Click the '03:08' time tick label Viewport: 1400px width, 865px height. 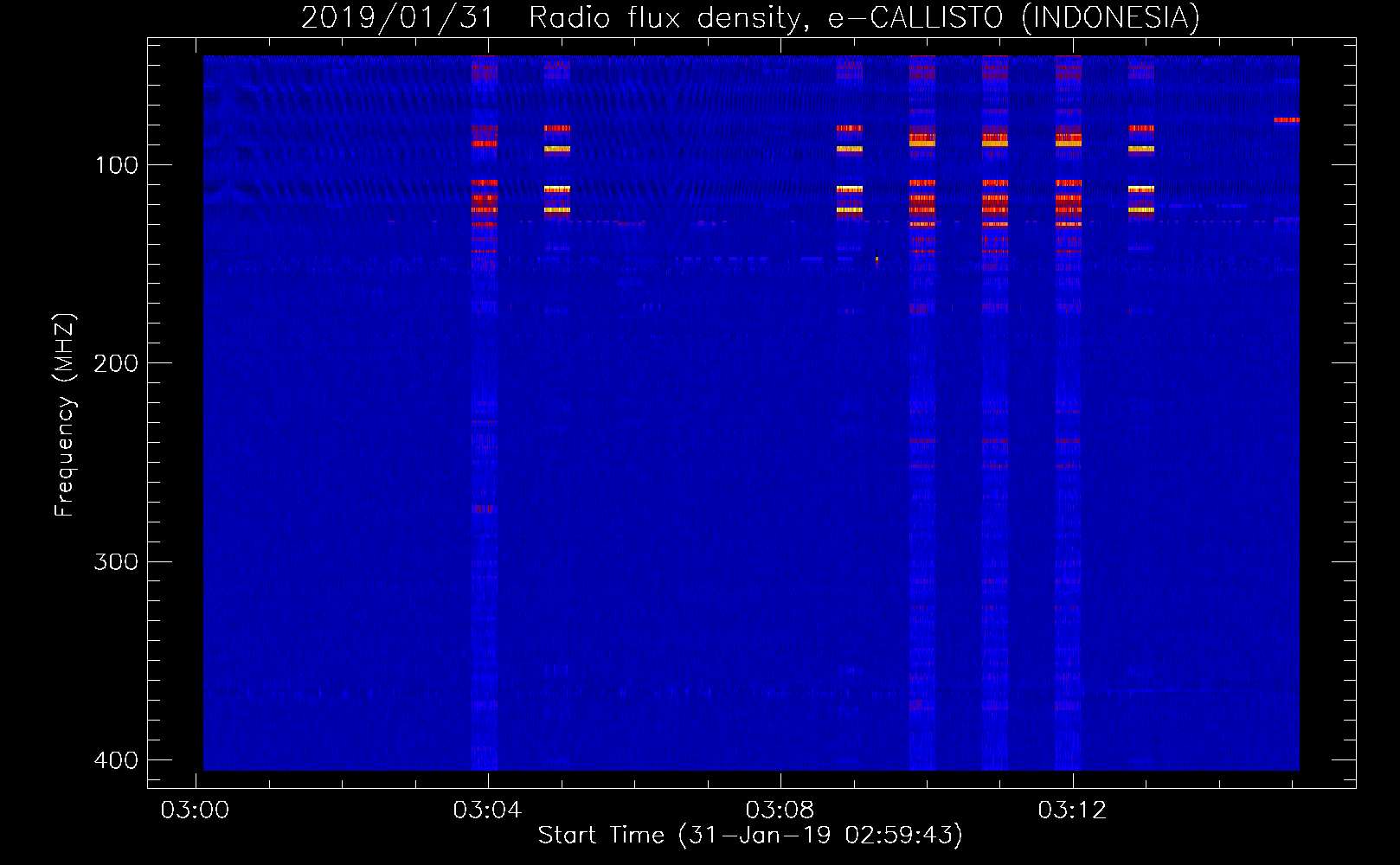coord(780,811)
